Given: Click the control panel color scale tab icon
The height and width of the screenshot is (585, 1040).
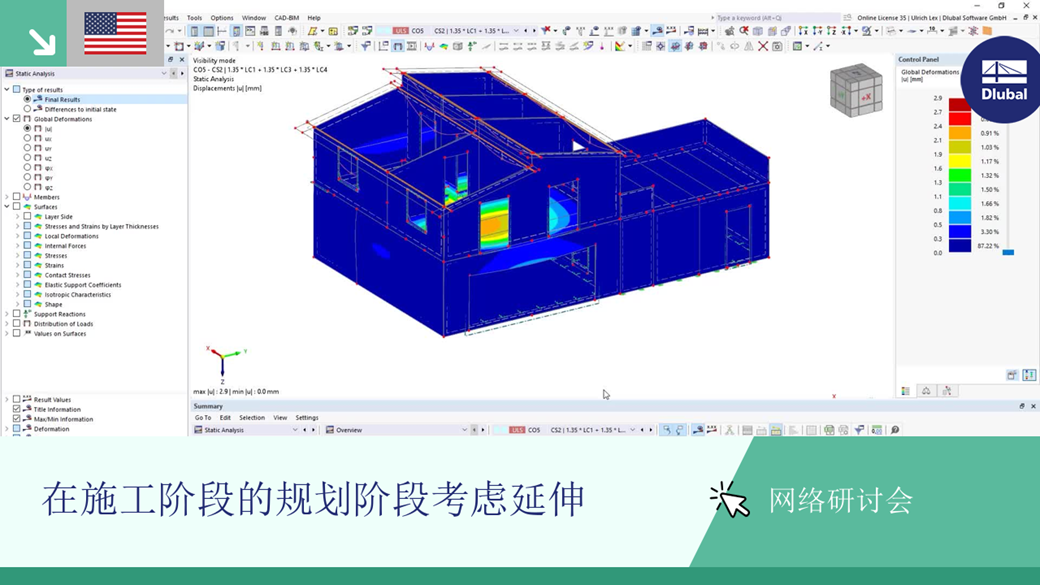Looking at the screenshot, I should pos(905,391).
